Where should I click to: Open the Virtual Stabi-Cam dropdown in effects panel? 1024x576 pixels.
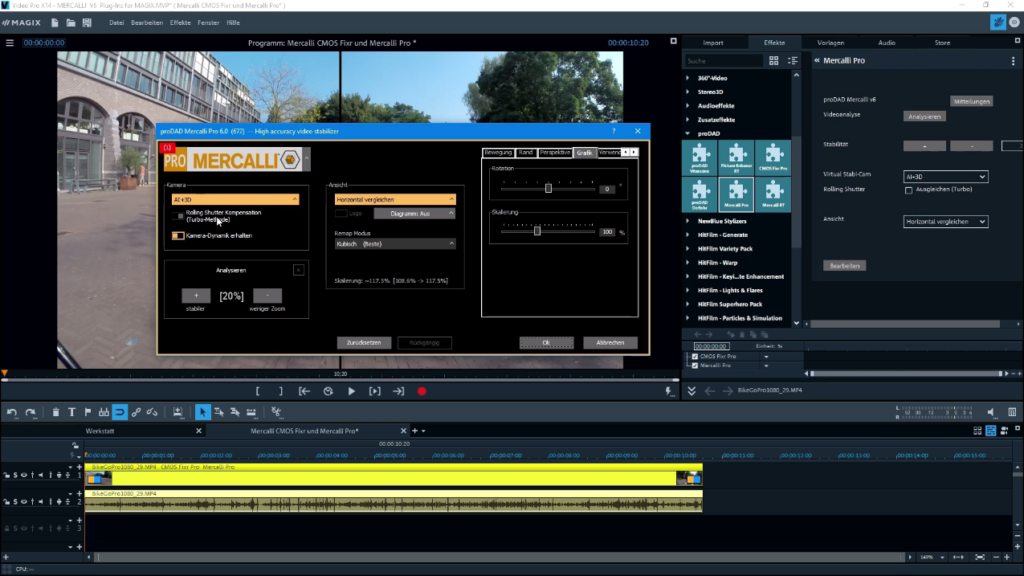pos(946,177)
